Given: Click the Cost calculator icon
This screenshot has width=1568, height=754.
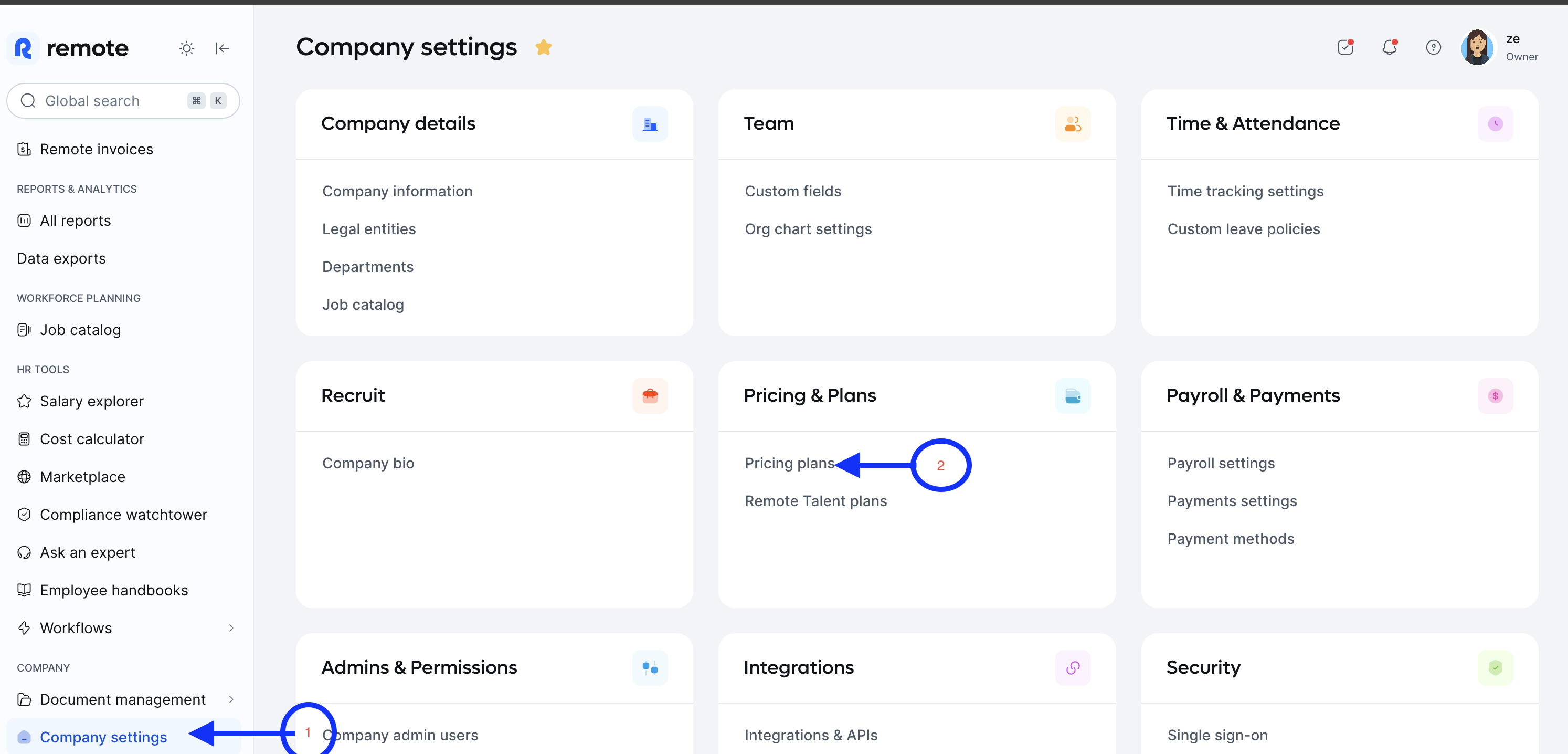Looking at the screenshot, I should pos(24,439).
